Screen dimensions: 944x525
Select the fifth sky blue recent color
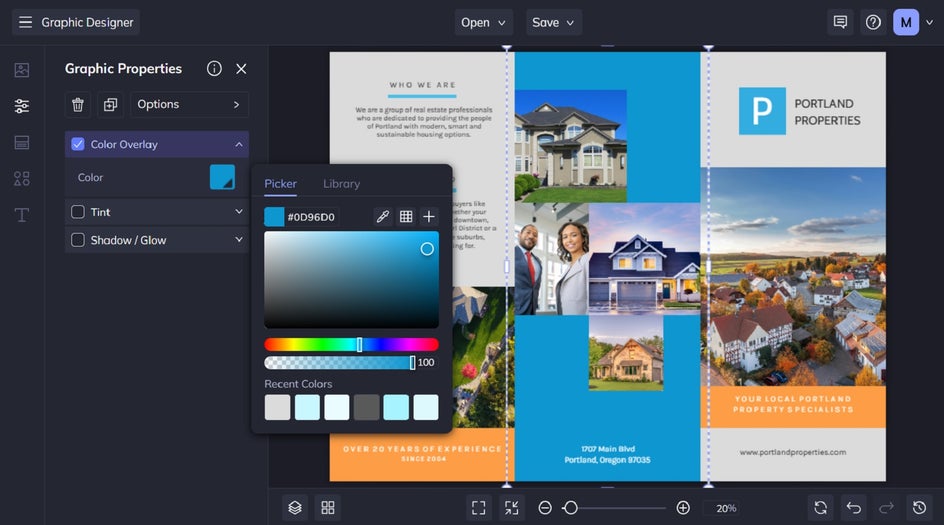coord(396,408)
